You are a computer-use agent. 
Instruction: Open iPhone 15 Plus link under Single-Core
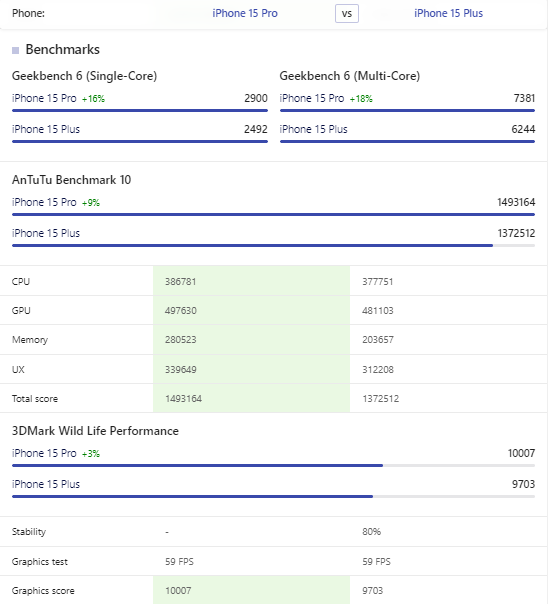[x=46, y=129]
